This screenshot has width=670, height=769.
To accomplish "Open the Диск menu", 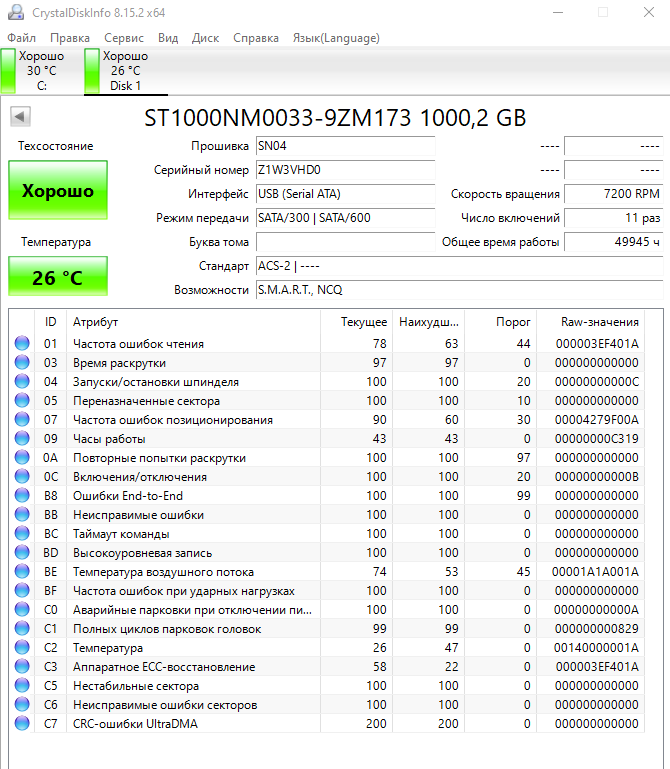I will [205, 38].
